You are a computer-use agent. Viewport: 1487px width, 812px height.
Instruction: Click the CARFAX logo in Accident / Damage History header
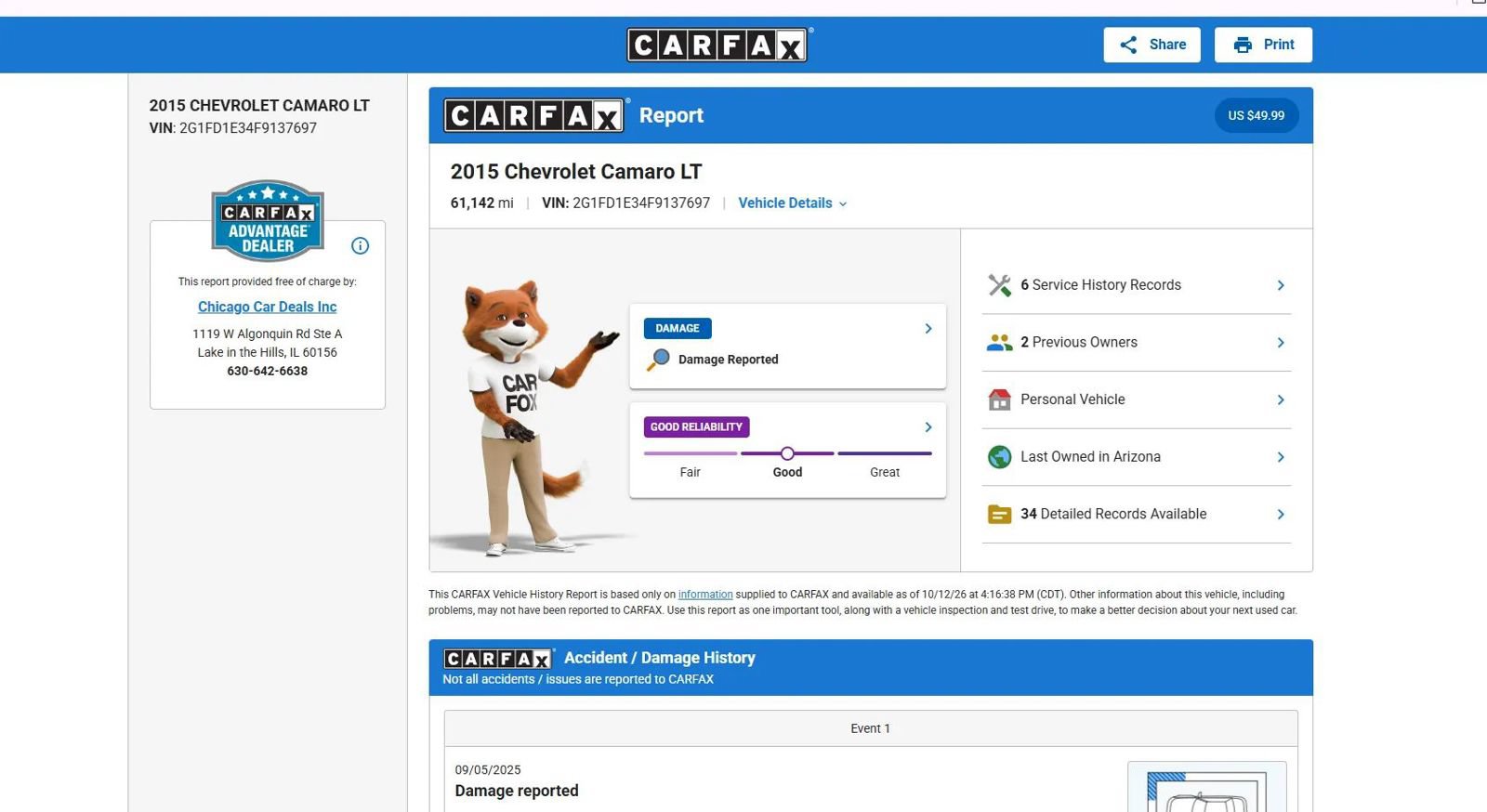pyautogui.click(x=499, y=659)
